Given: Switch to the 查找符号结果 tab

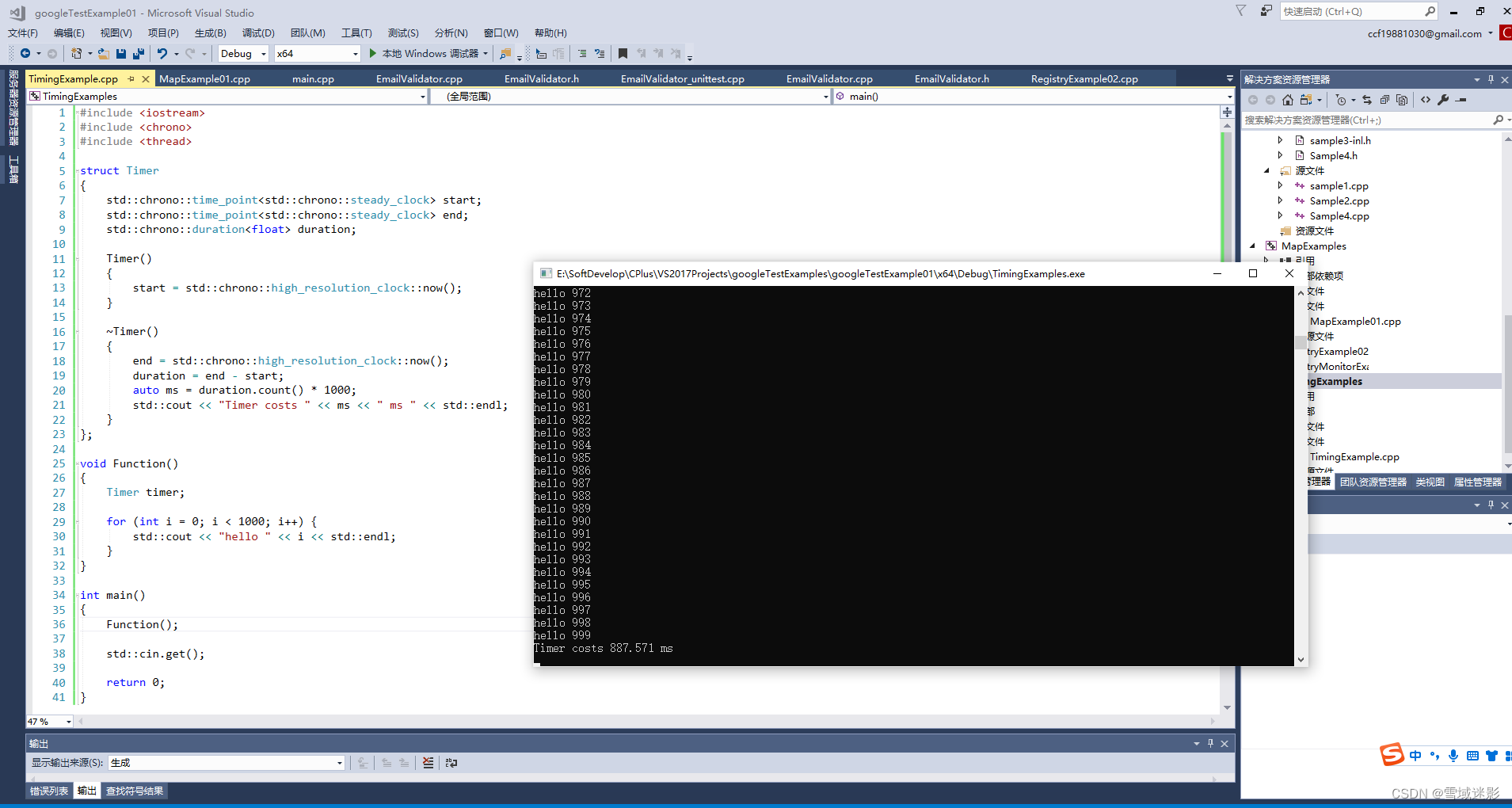Looking at the screenshot, I should [135, 791].
